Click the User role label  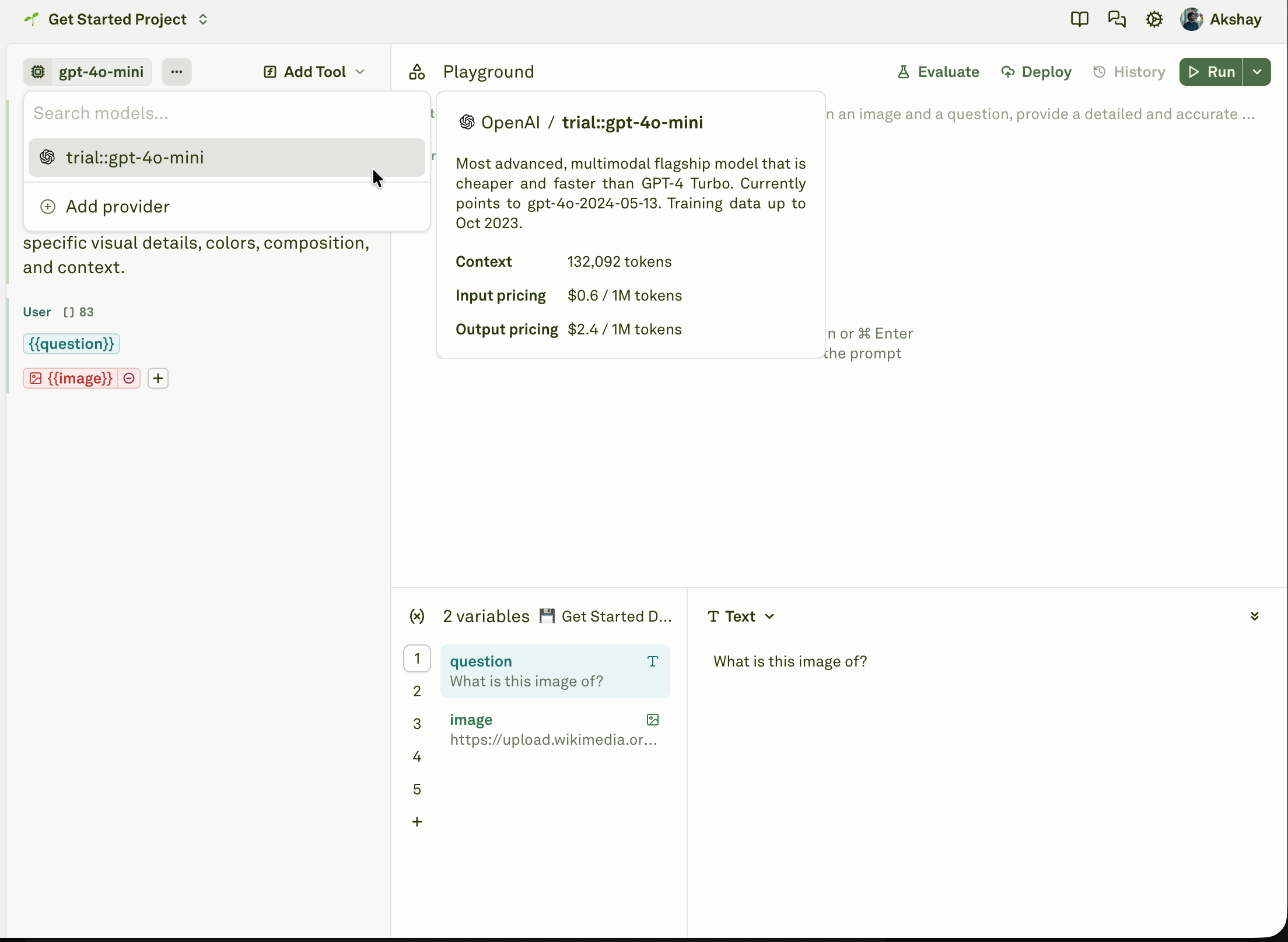[x=37, y=312]
